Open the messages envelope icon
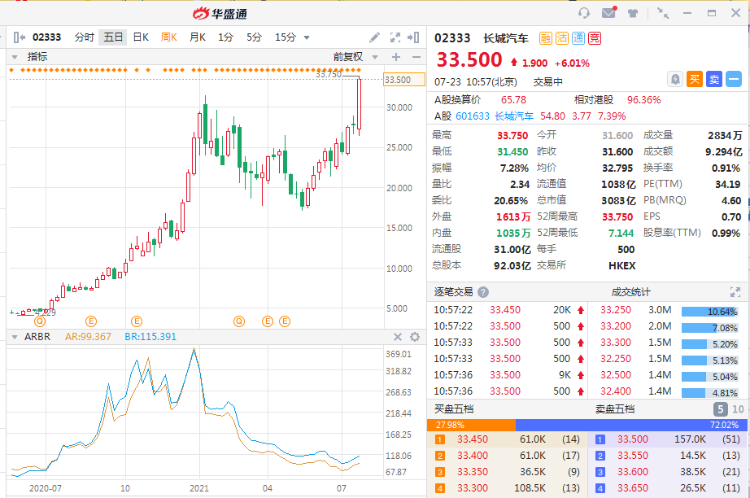750x498 pixels. [x=609, y=12]
